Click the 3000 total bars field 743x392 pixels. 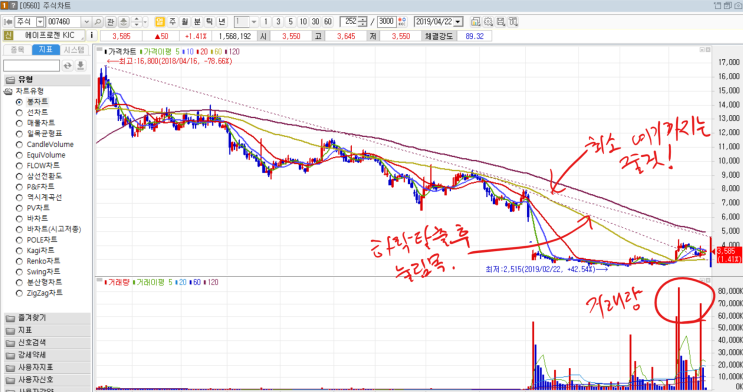[x=387, y=22]
